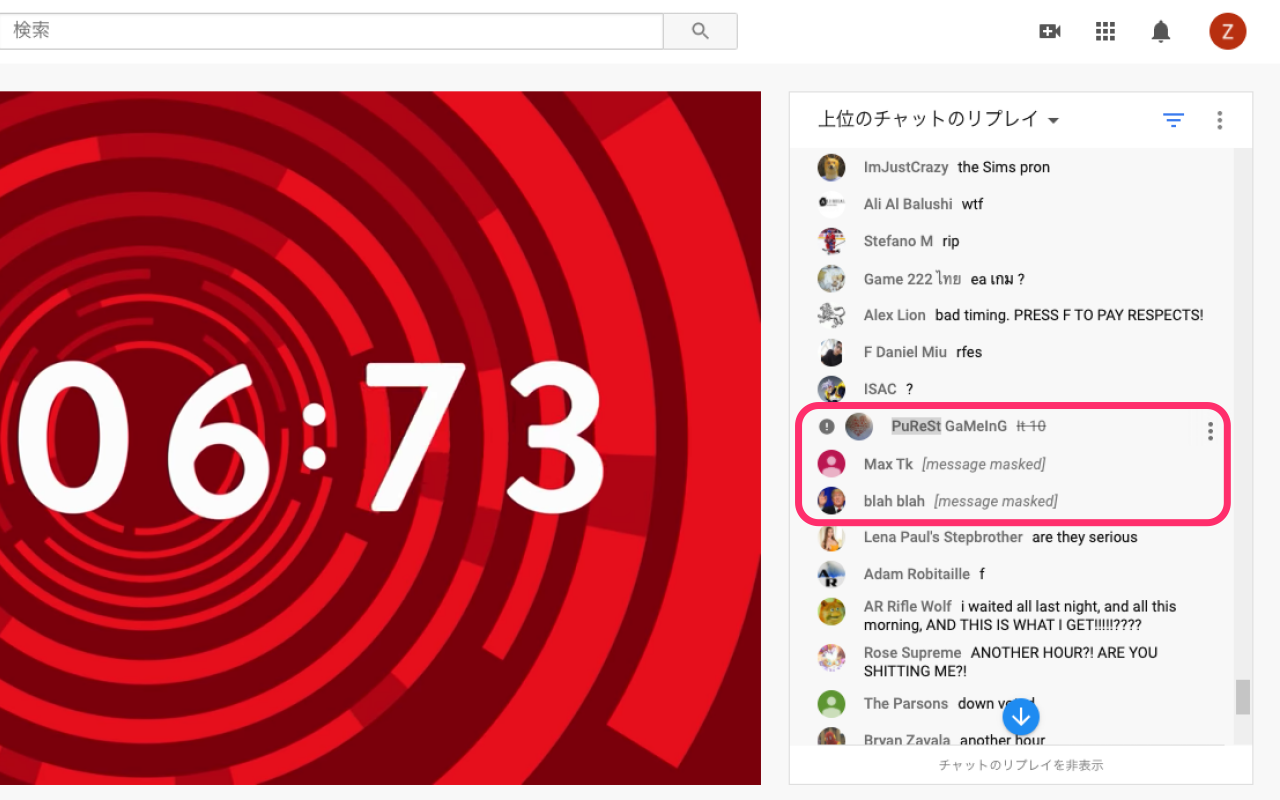Click the message 'are they serious'
This screenshot has height=800, width=1280.
1085,537
